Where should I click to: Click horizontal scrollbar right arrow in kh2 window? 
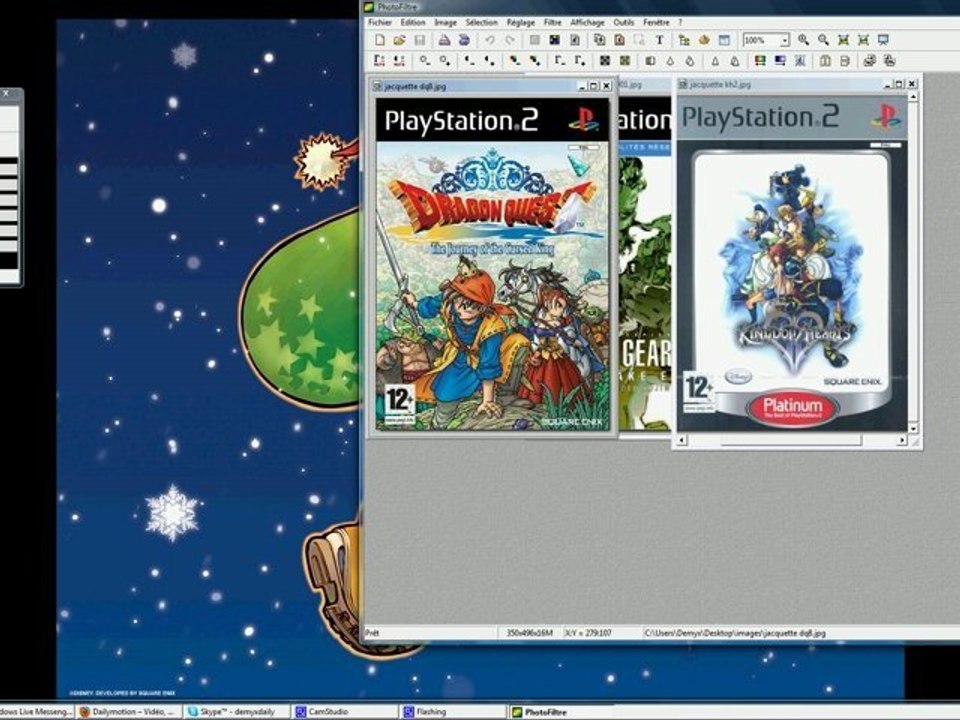[x=902, y=440]
